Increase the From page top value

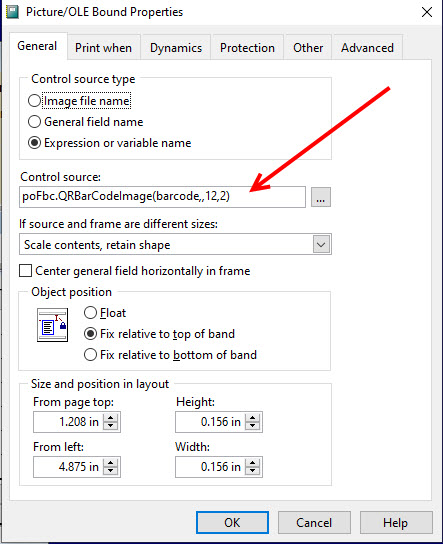coord(111,417)
